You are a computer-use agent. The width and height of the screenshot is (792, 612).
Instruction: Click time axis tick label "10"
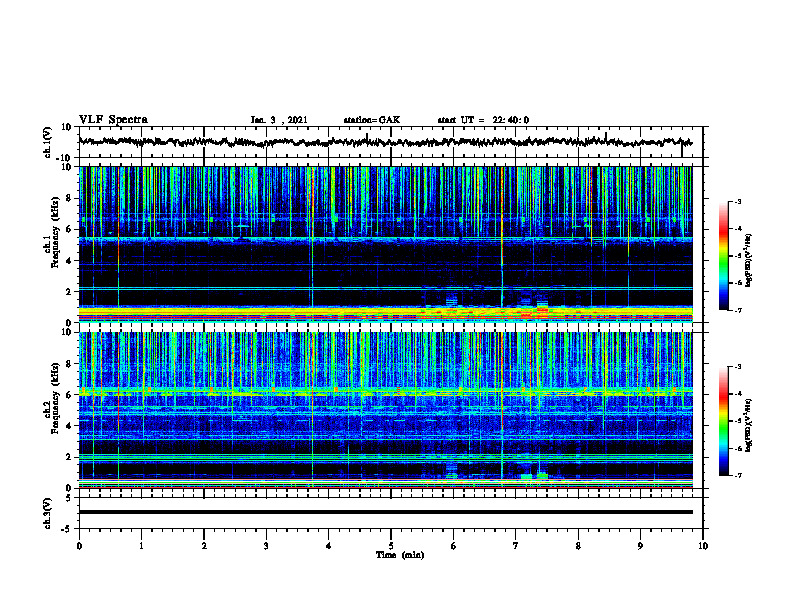pos(703,546)
